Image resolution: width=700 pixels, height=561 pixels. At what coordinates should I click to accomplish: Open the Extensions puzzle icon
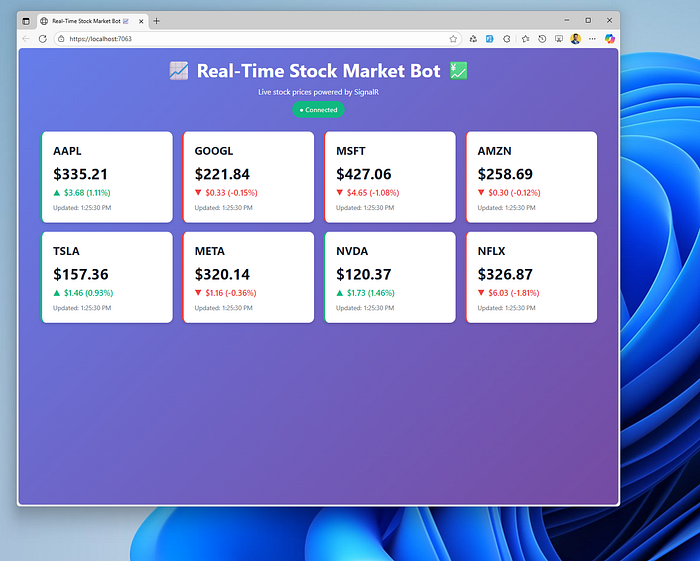tap(507, 38)
